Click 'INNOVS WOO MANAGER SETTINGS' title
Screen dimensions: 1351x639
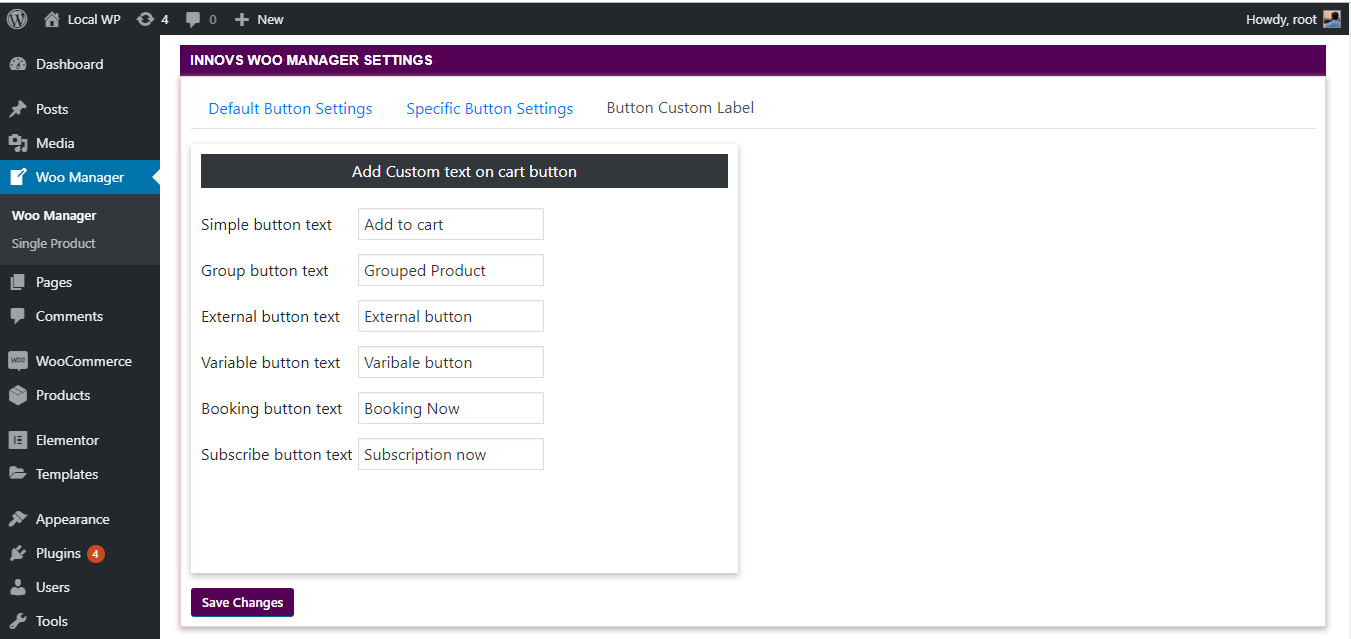311,60
